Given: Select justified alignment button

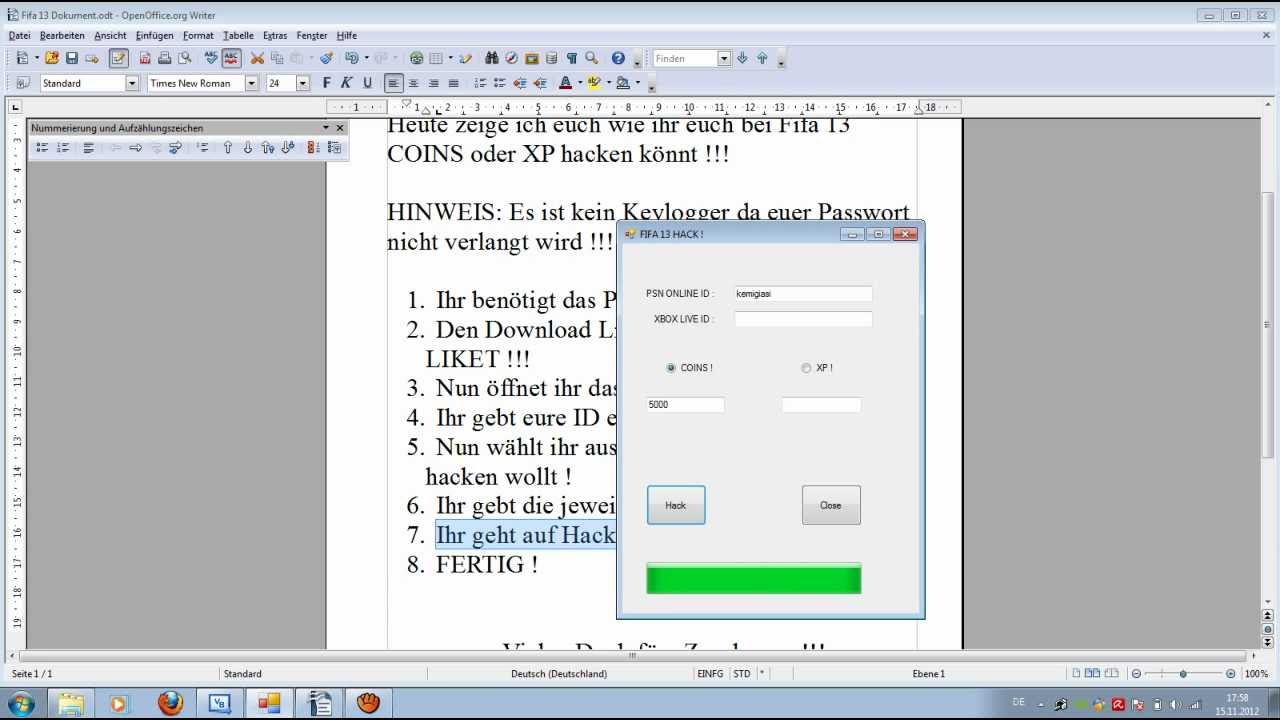Looking at the screenshot, I should pos(454,83).
